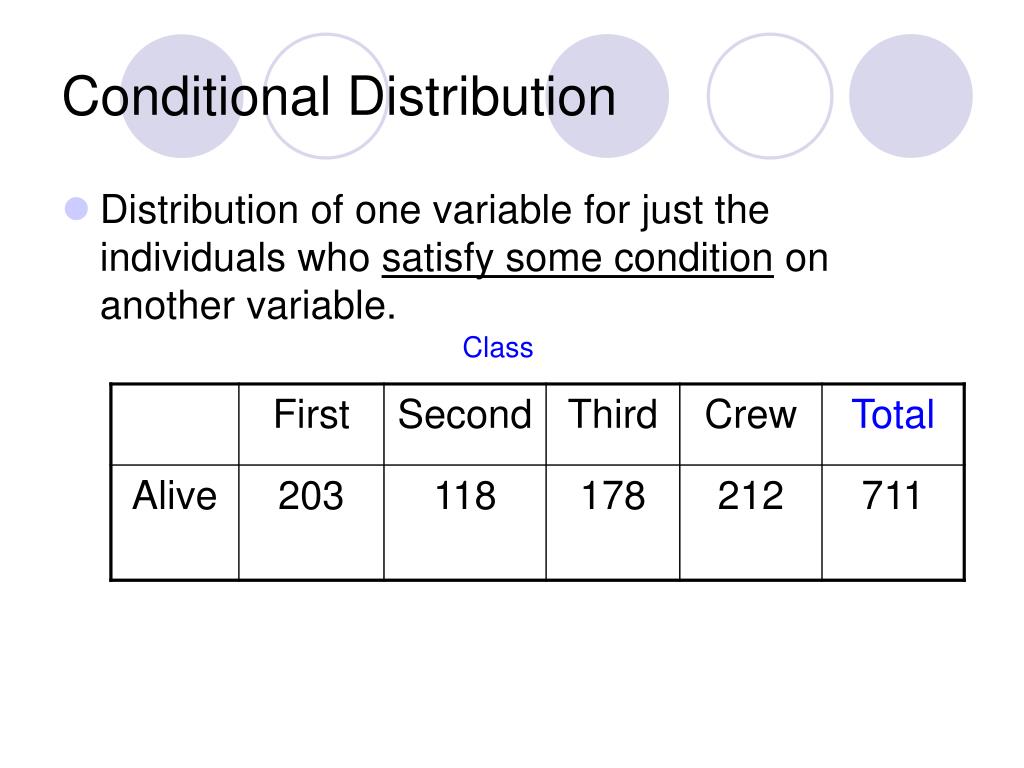Select the cell with value 203
Image resolution: width=1024 pixels, height=768 pixels.
click(312, 522)
